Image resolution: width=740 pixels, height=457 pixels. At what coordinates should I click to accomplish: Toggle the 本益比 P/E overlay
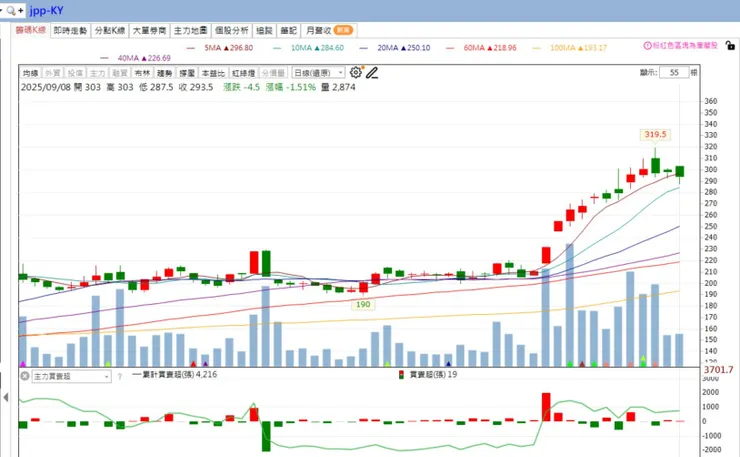click(x=213, y=73)
